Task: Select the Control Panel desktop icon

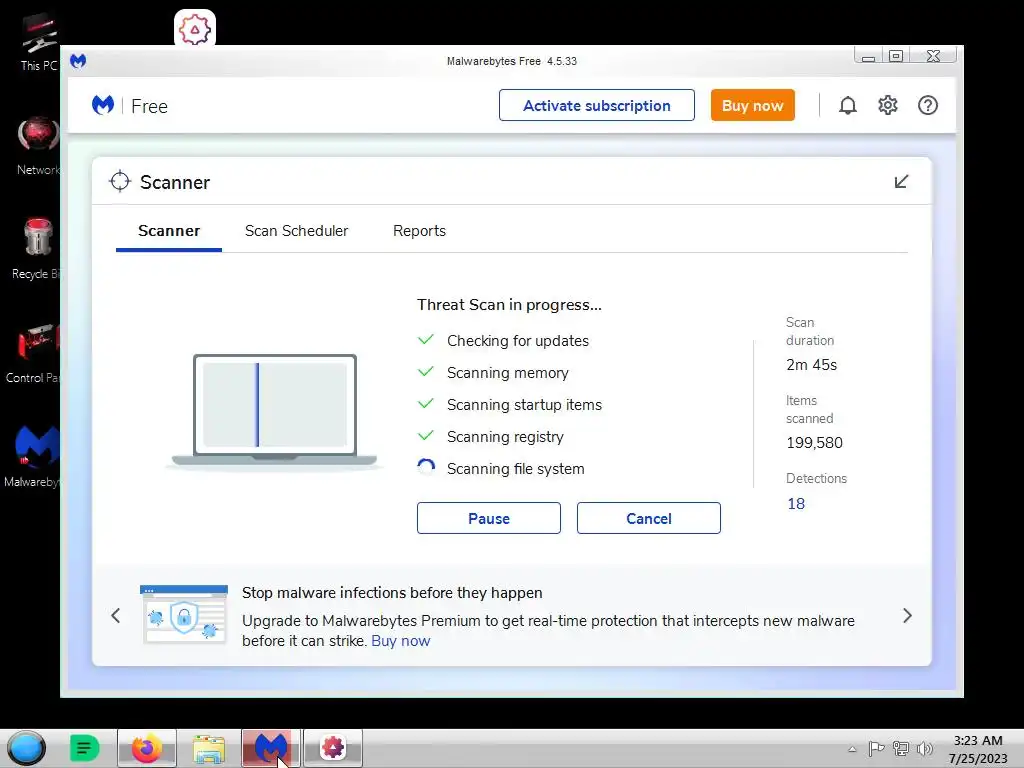Action: [x=33, y=353]
